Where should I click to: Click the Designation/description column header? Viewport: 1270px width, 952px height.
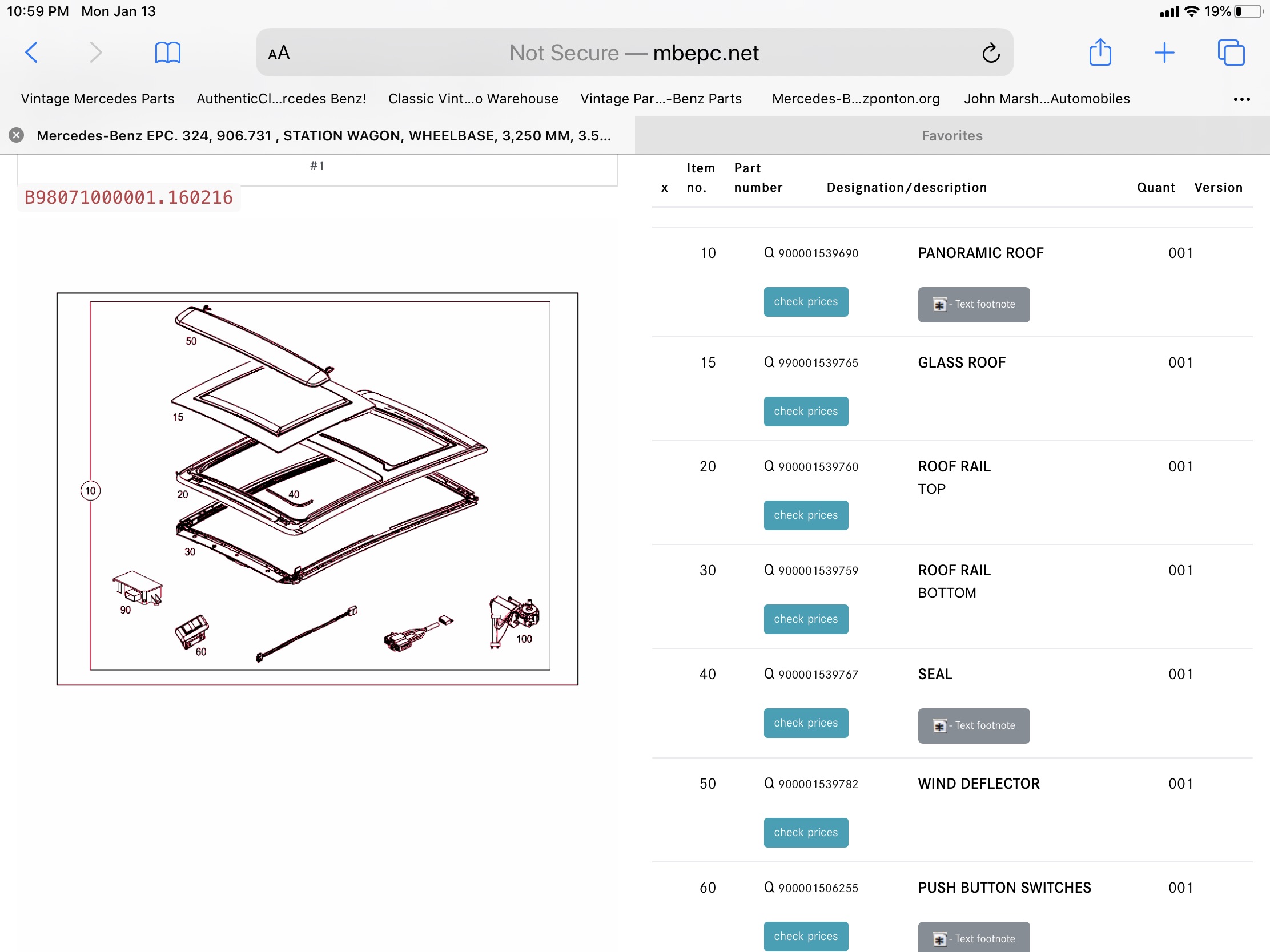(907, 188)
